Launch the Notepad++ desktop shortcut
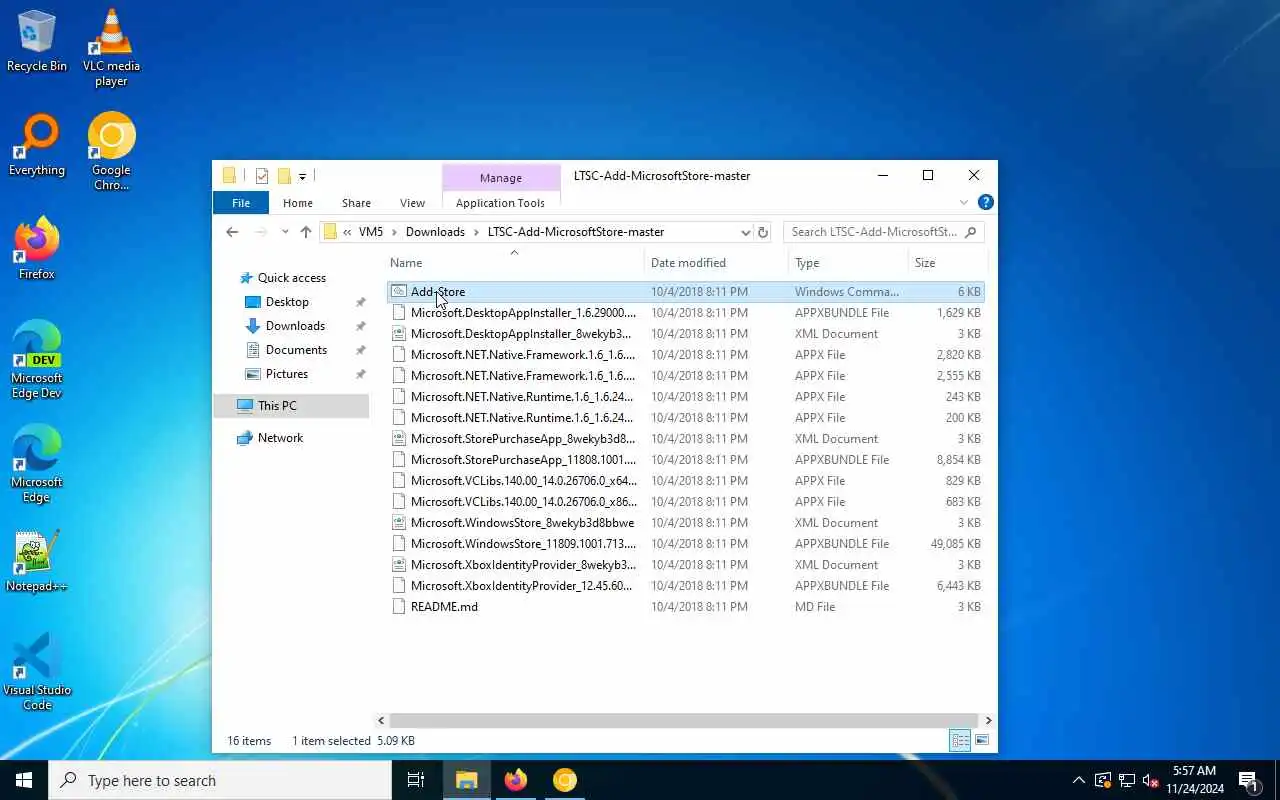 point(37,562)
